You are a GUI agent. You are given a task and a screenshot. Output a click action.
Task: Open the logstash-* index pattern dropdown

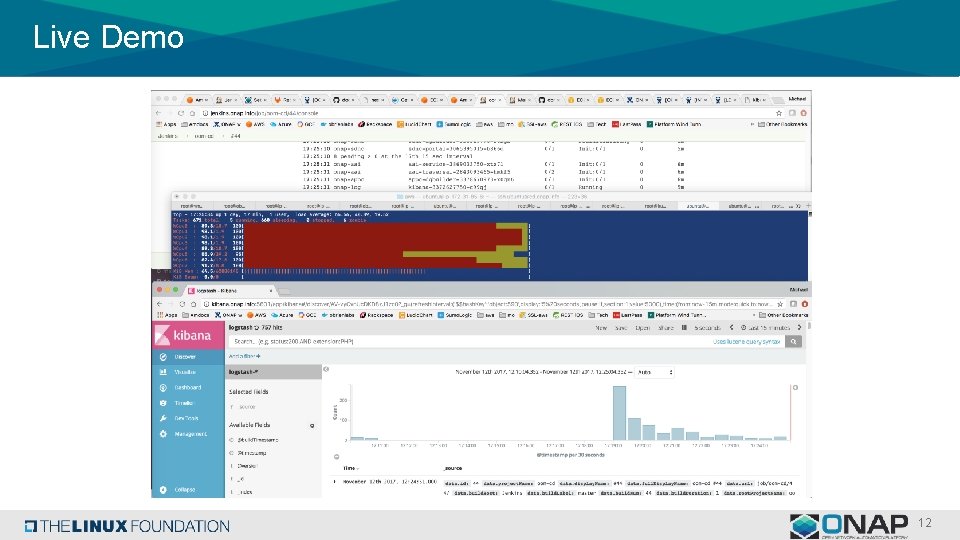coord(273,372)
